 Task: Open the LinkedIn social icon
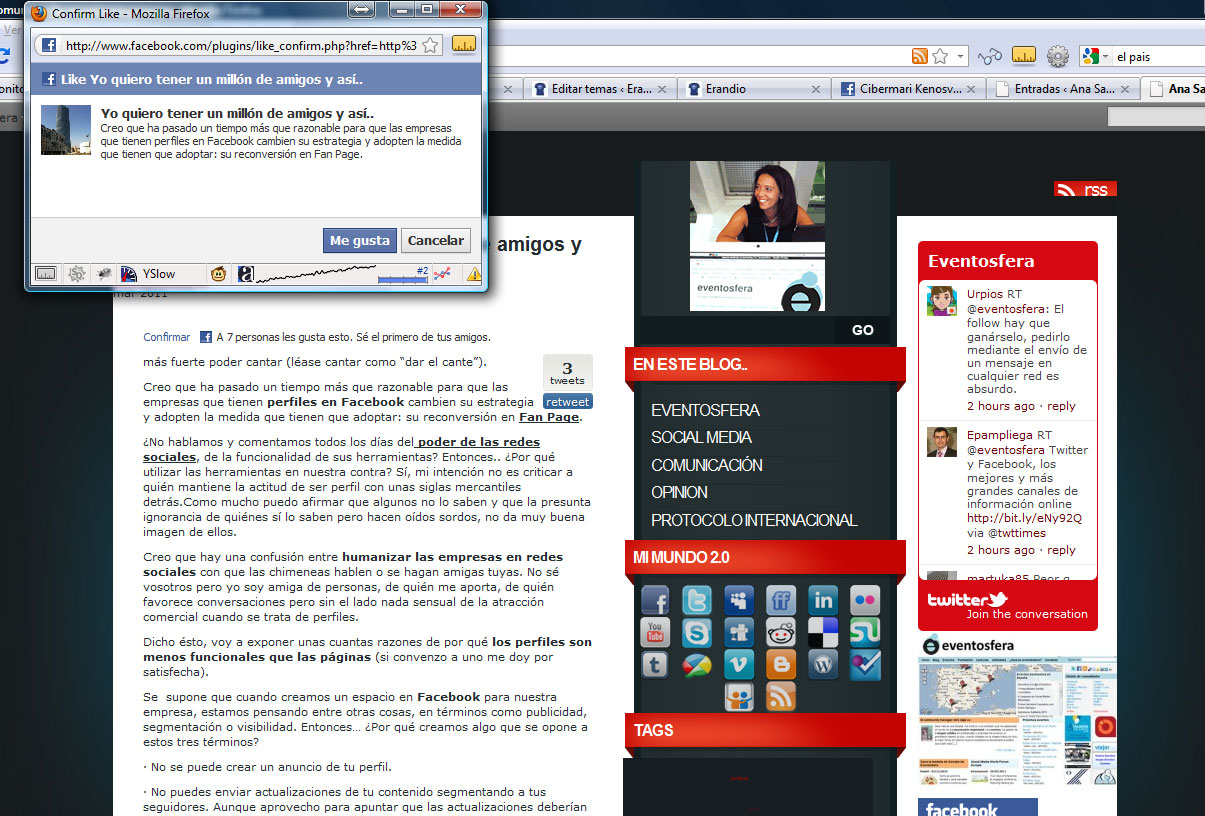(823, 600)
